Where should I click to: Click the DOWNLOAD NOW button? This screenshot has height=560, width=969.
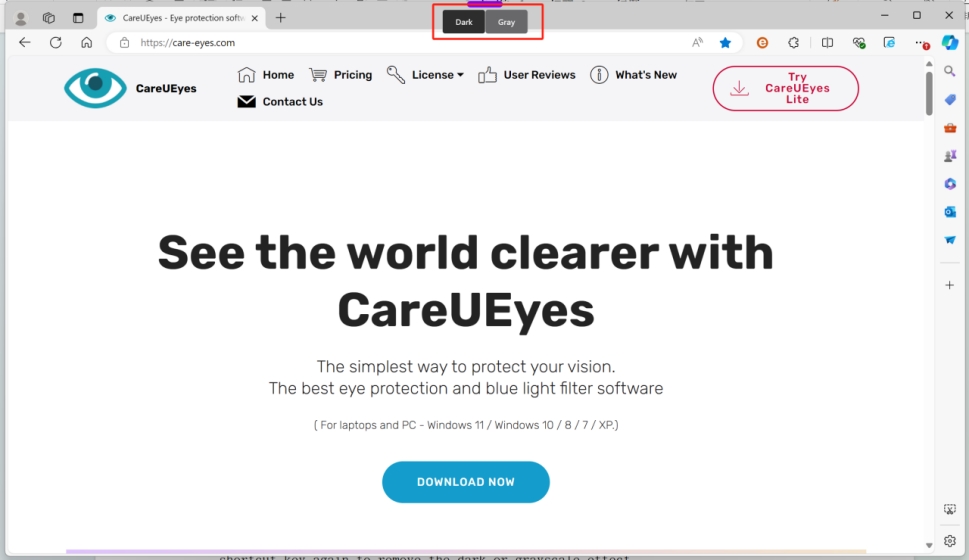tap(466, 482)
